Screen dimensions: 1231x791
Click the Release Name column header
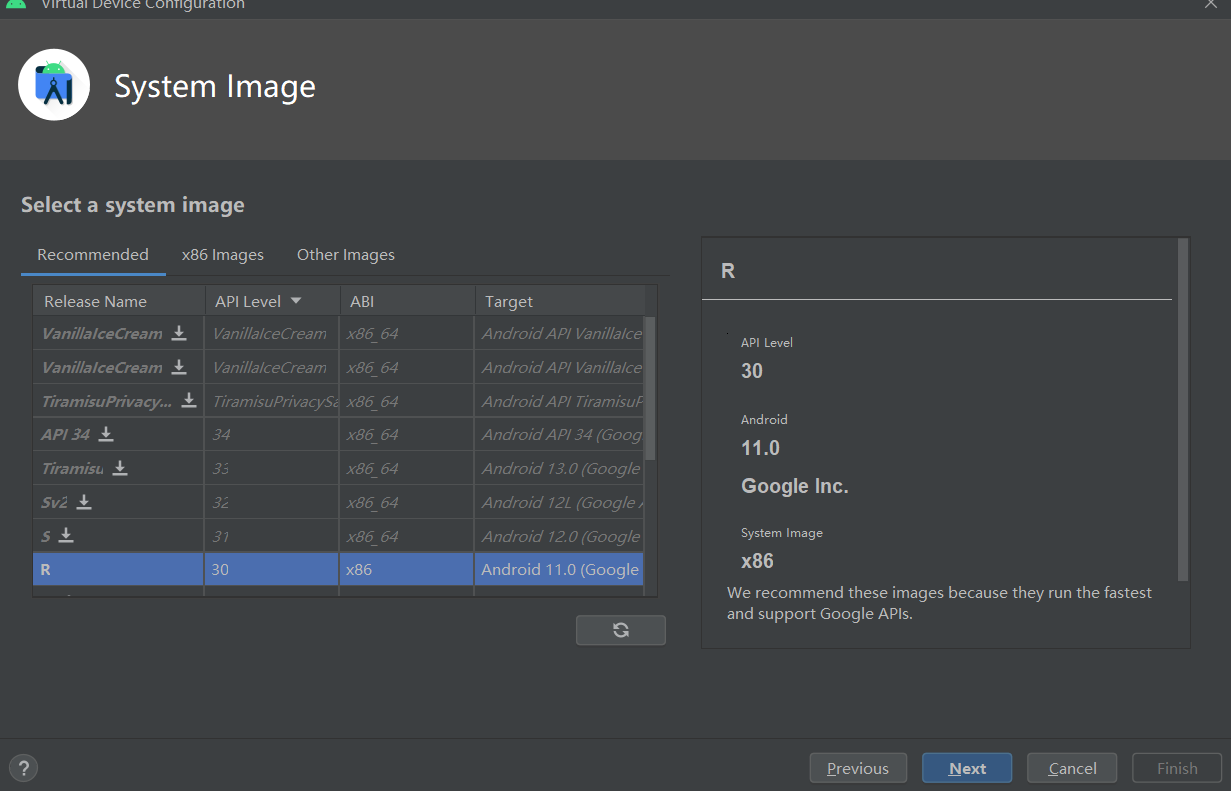(x=95, y=301)
